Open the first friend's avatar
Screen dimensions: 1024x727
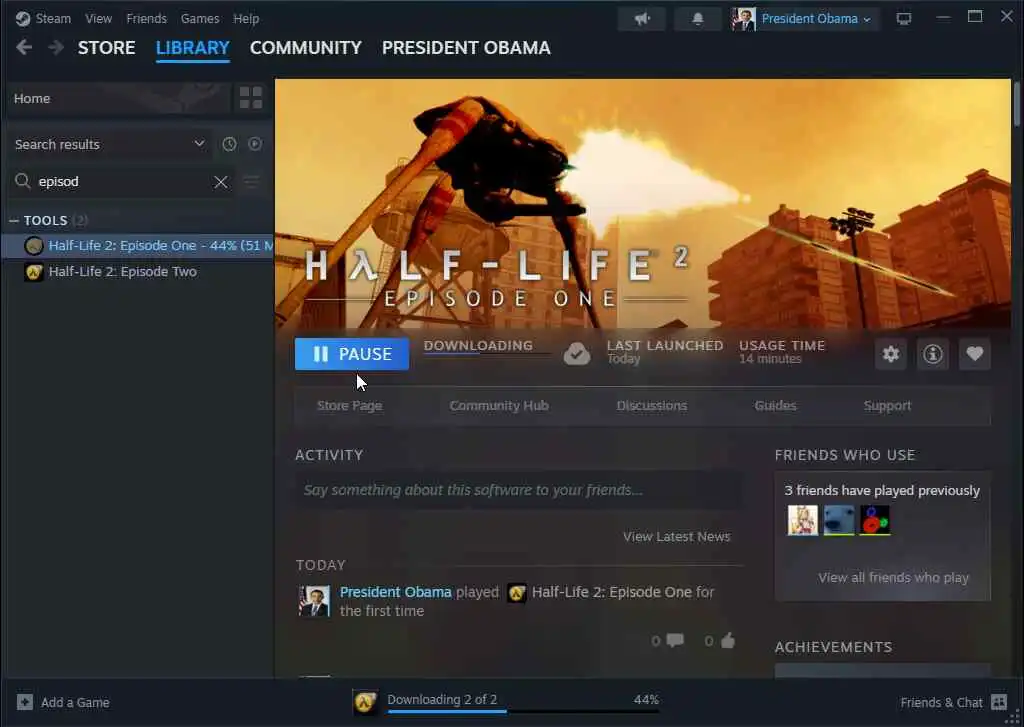coord(803,521)
